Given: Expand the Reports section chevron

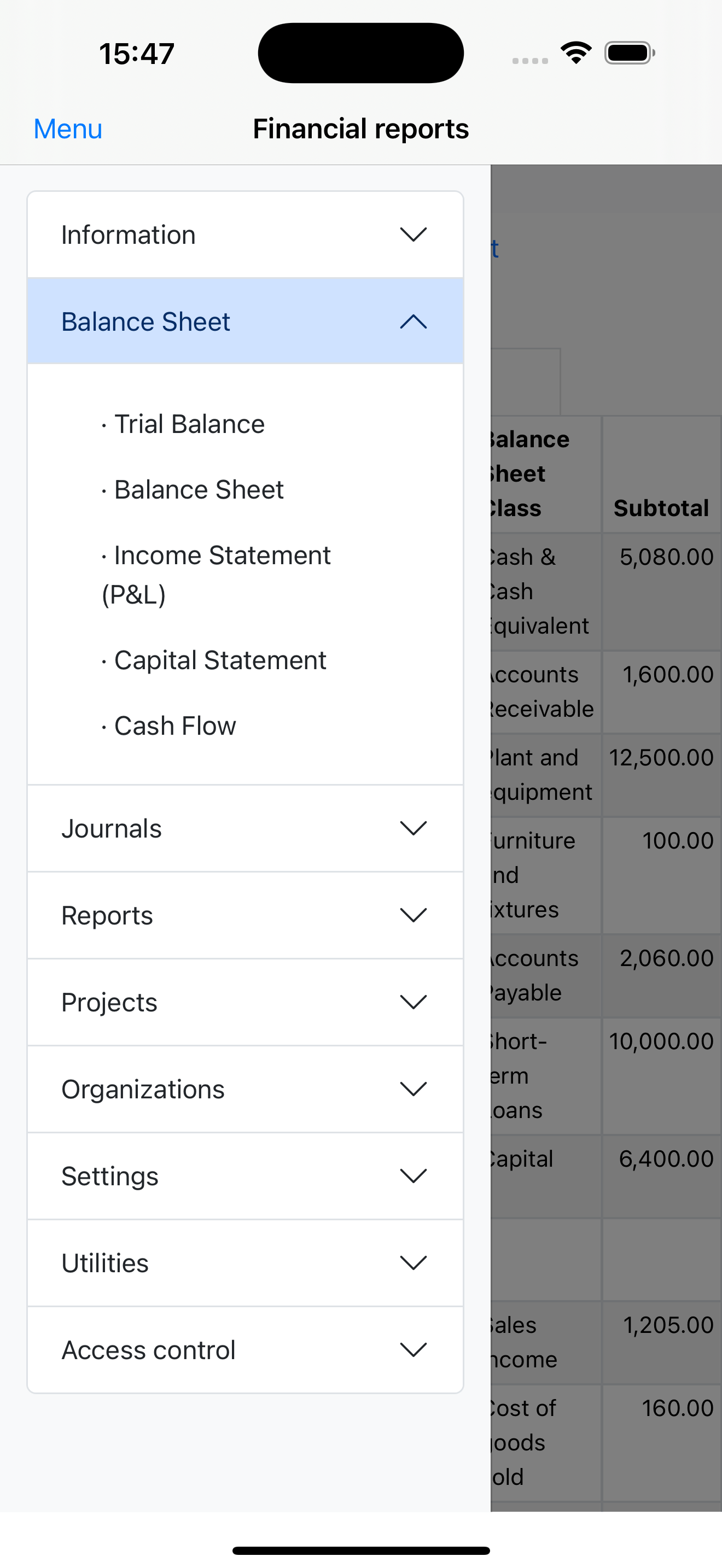Looking at the screenshot, I should (414, 915).
